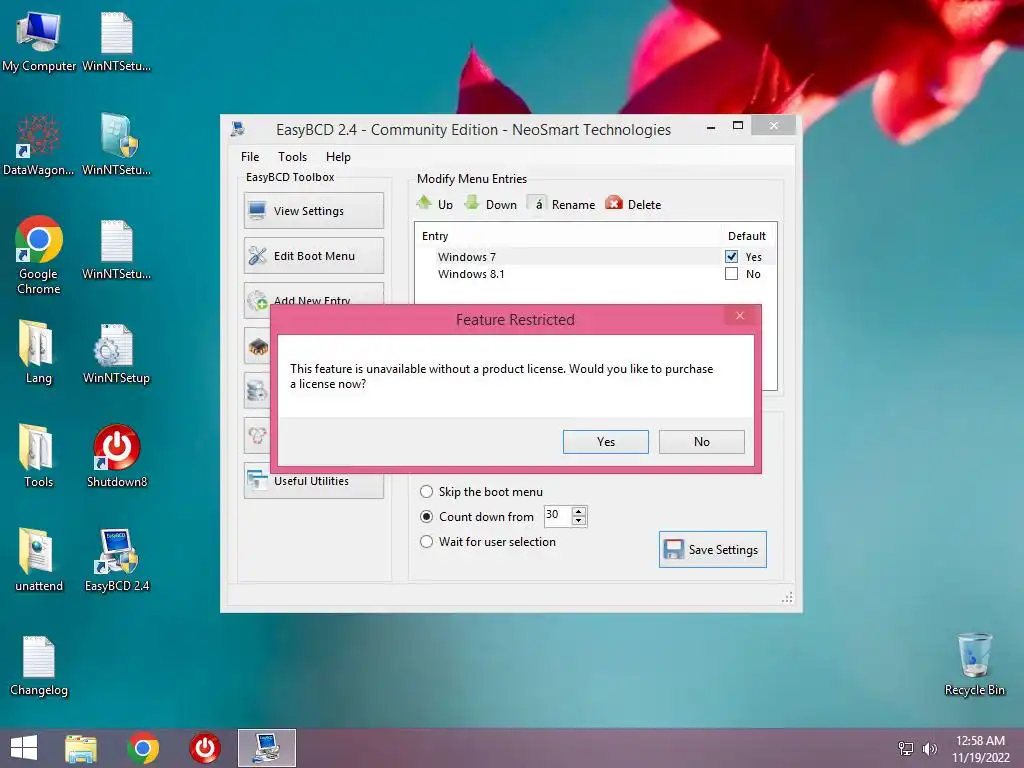Open the Lang folder on the desktop

[x=39, y=351]
